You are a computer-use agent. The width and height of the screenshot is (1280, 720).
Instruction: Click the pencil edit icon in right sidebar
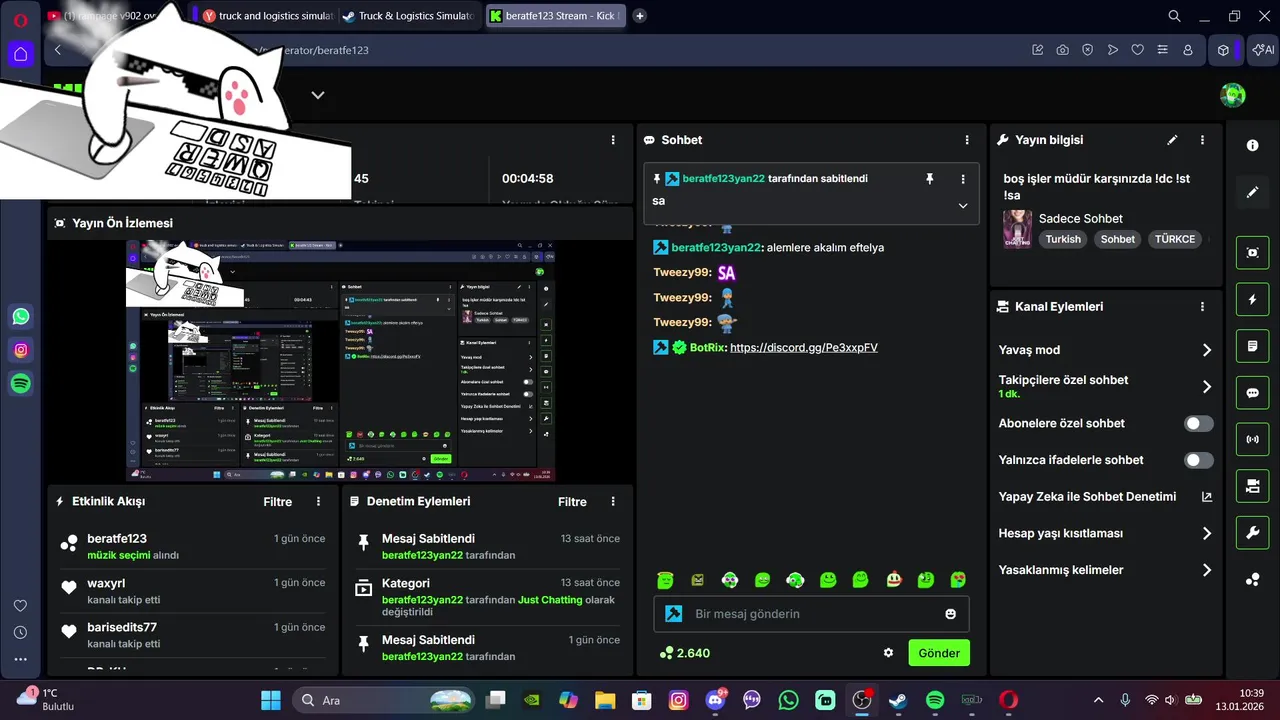point(1252,192)
